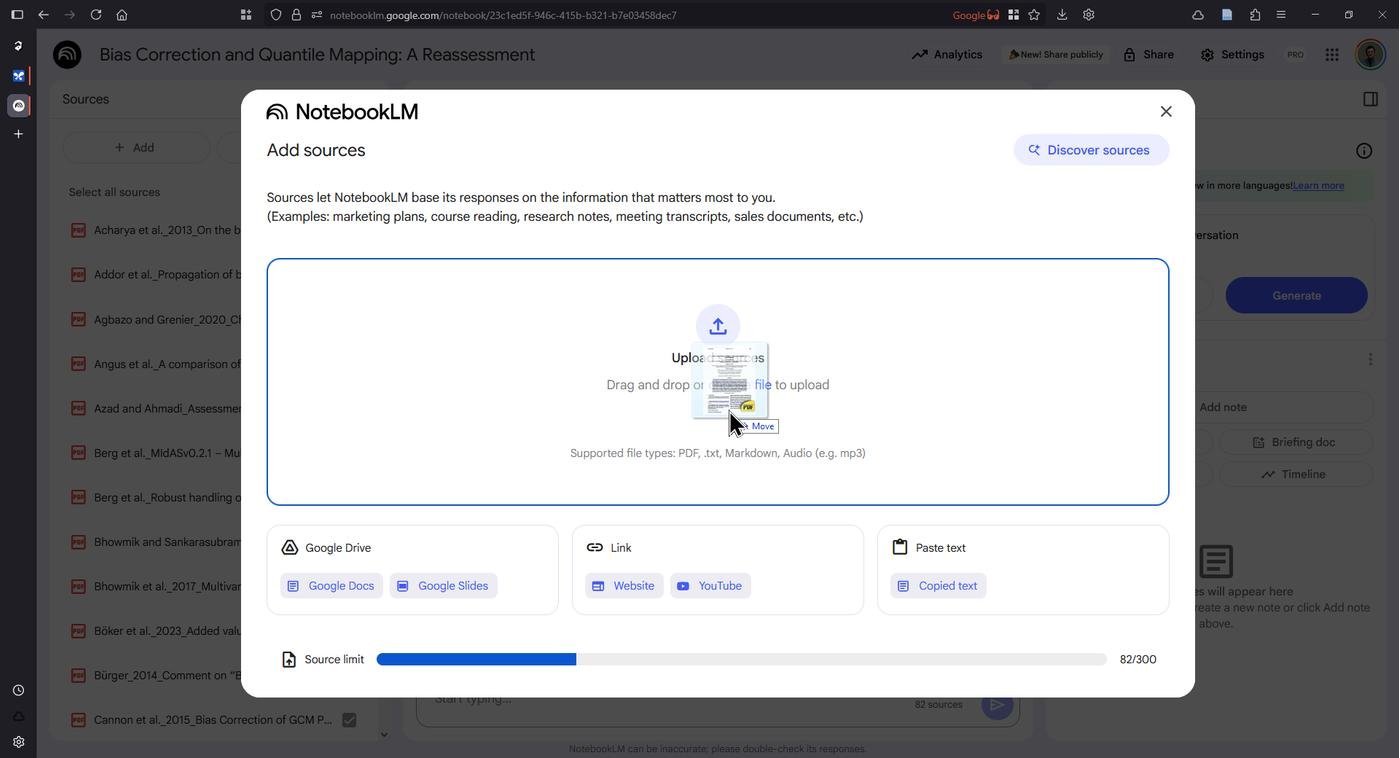Click the Source limit file icon

tap(289, 660)
